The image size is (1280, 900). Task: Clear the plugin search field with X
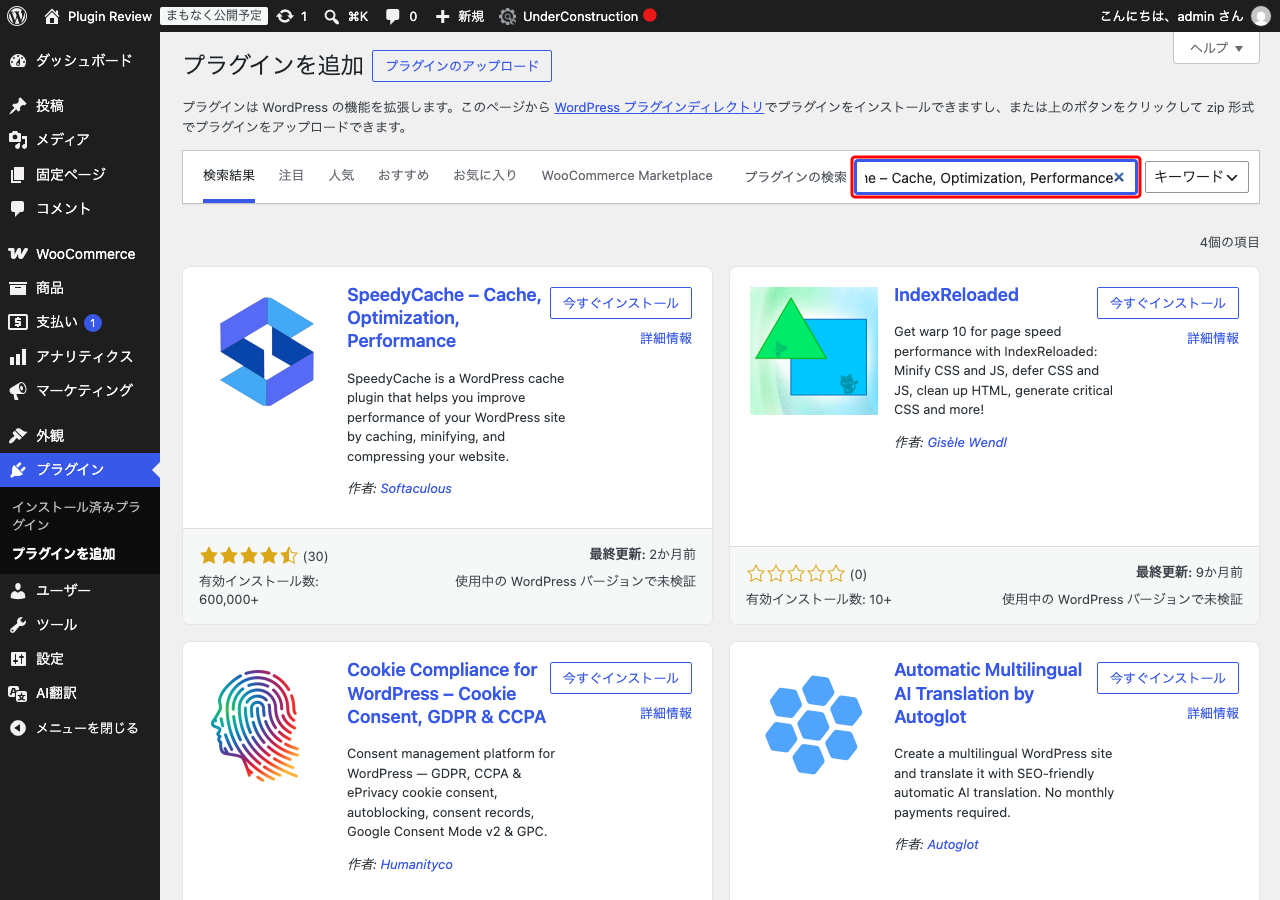coord(1119,177)
